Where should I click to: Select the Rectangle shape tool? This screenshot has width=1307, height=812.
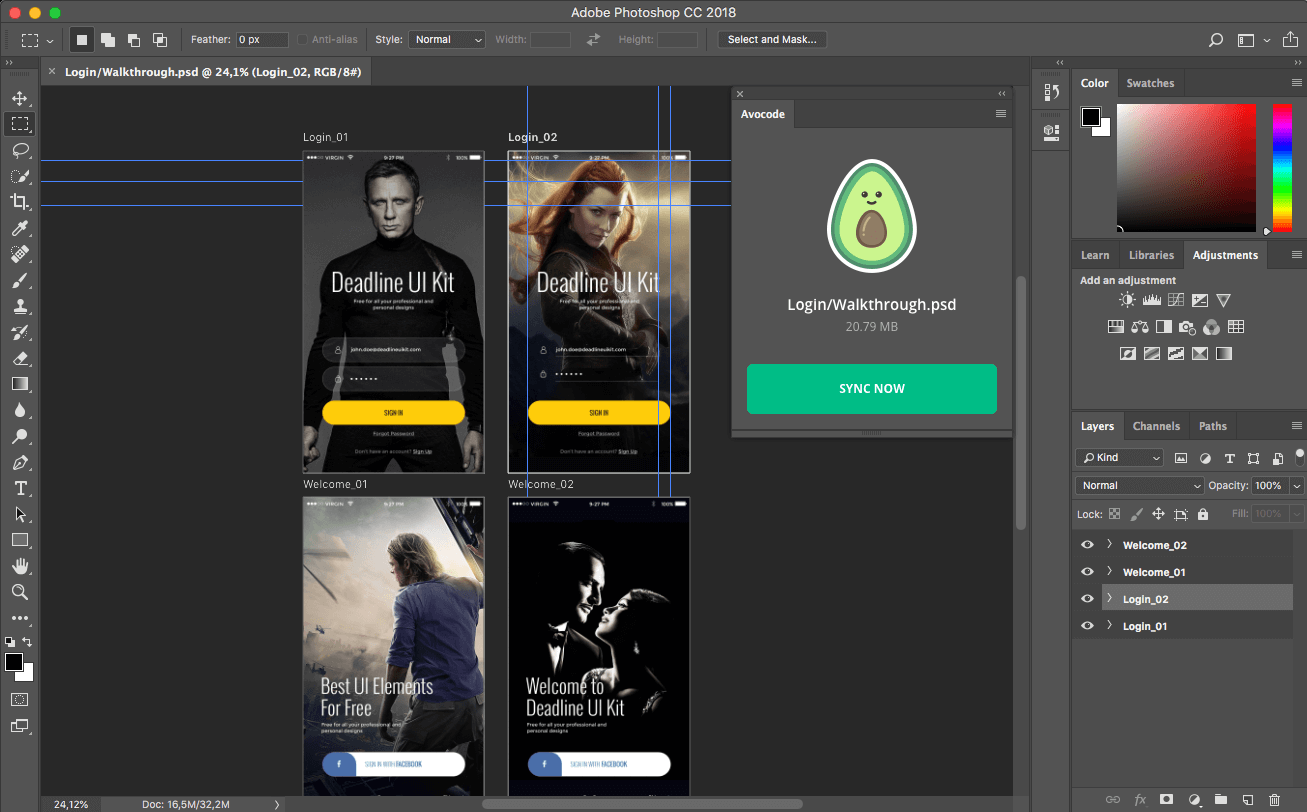pyautogui.click(x=19, y=540)
